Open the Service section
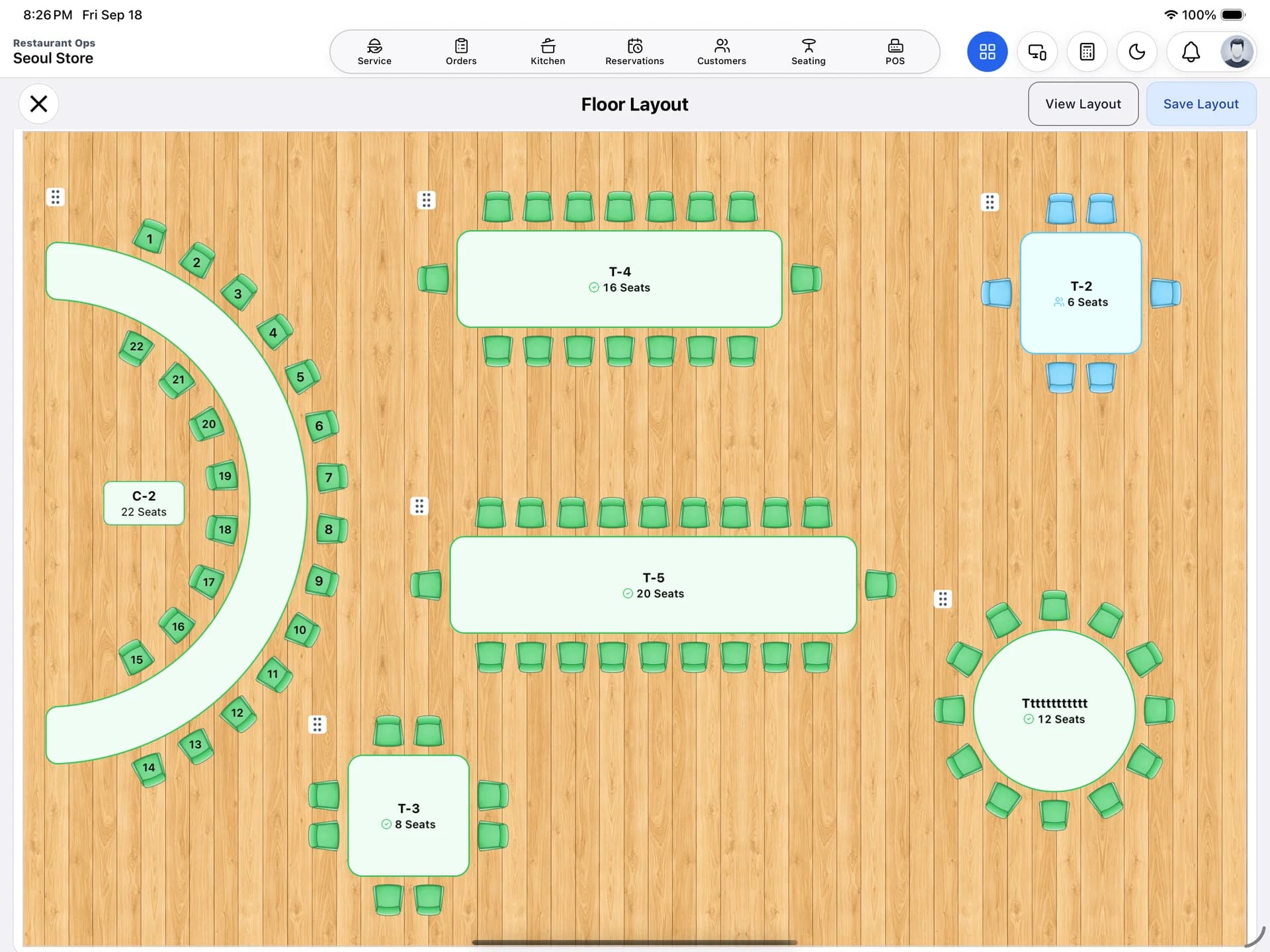 coord(374,52)
